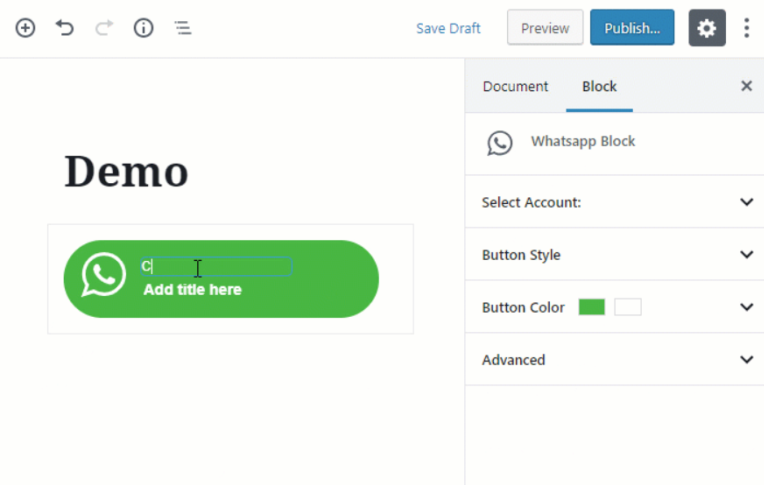This screenshot has width=764, height=485.
Task: Switch to the Document tab
Action: [x=515, y=86]
